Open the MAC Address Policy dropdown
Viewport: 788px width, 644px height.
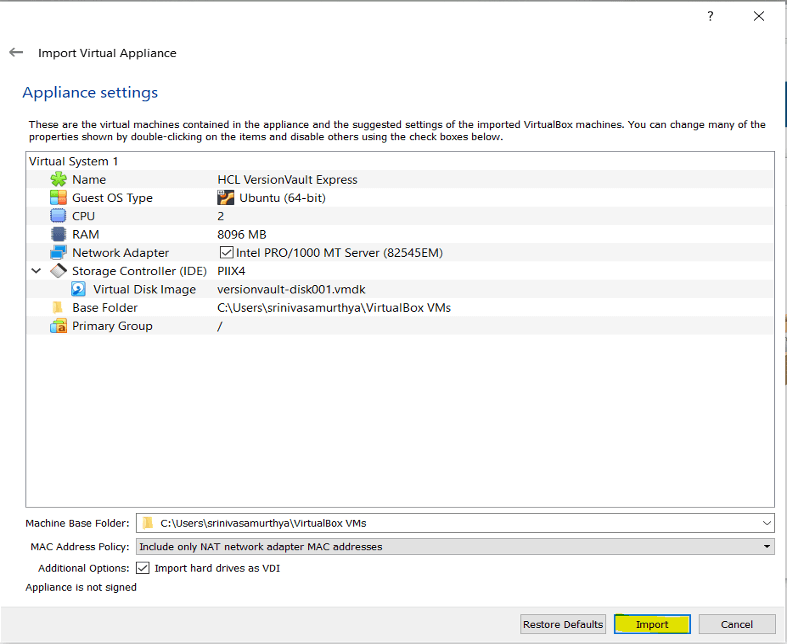click(x=455, y=546)
